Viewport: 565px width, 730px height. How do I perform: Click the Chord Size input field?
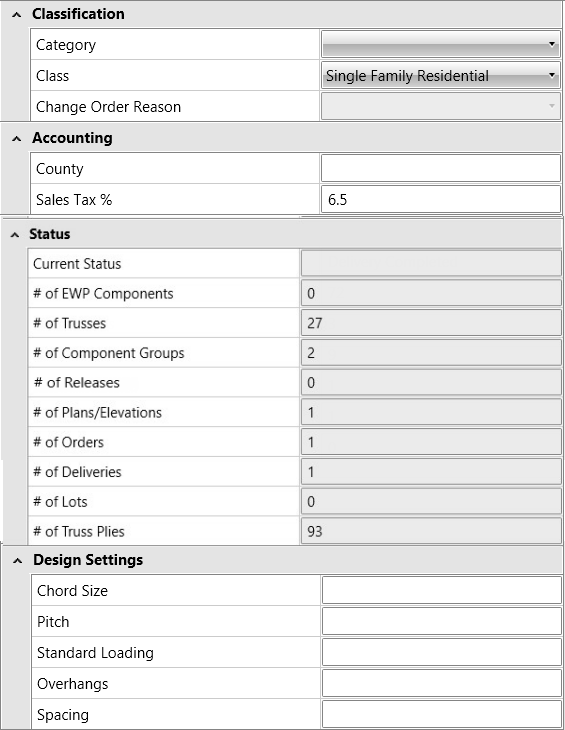(442, 590)
